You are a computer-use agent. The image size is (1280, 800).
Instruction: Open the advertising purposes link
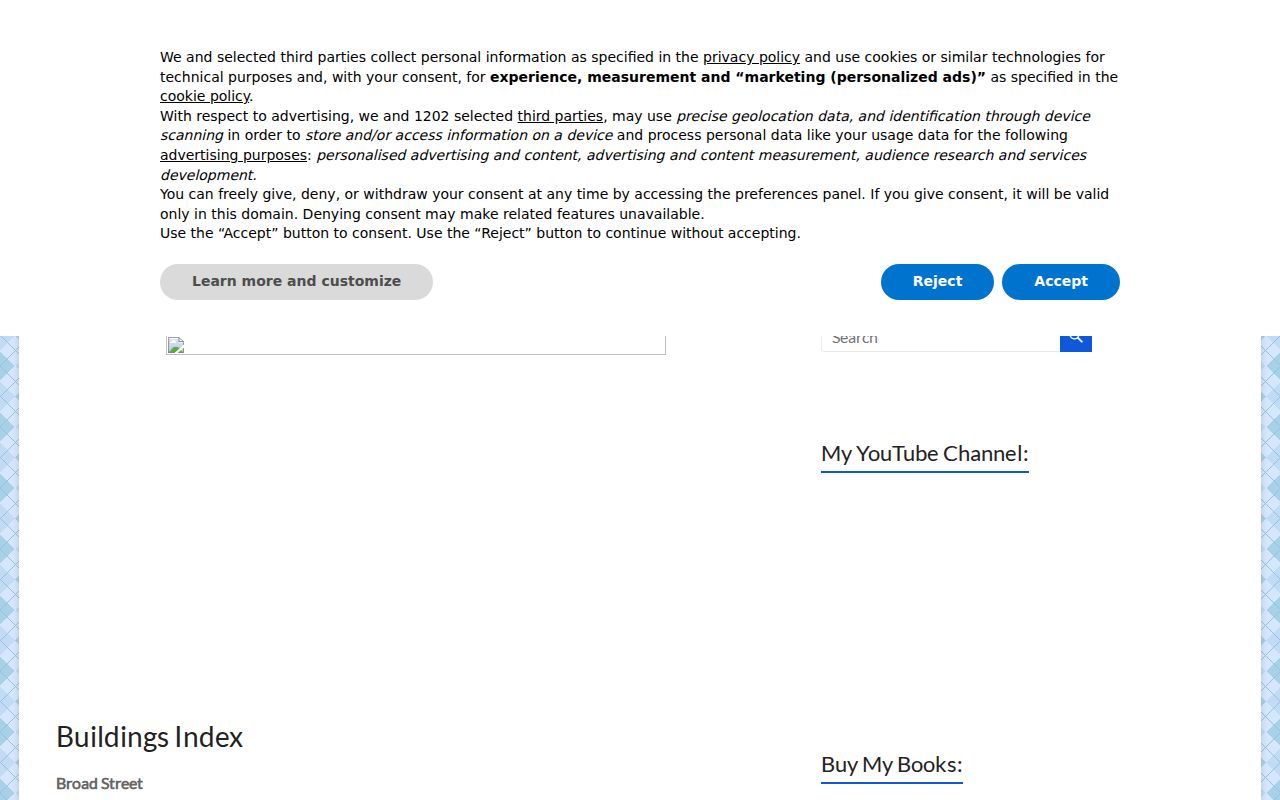(x=233, y=156)
